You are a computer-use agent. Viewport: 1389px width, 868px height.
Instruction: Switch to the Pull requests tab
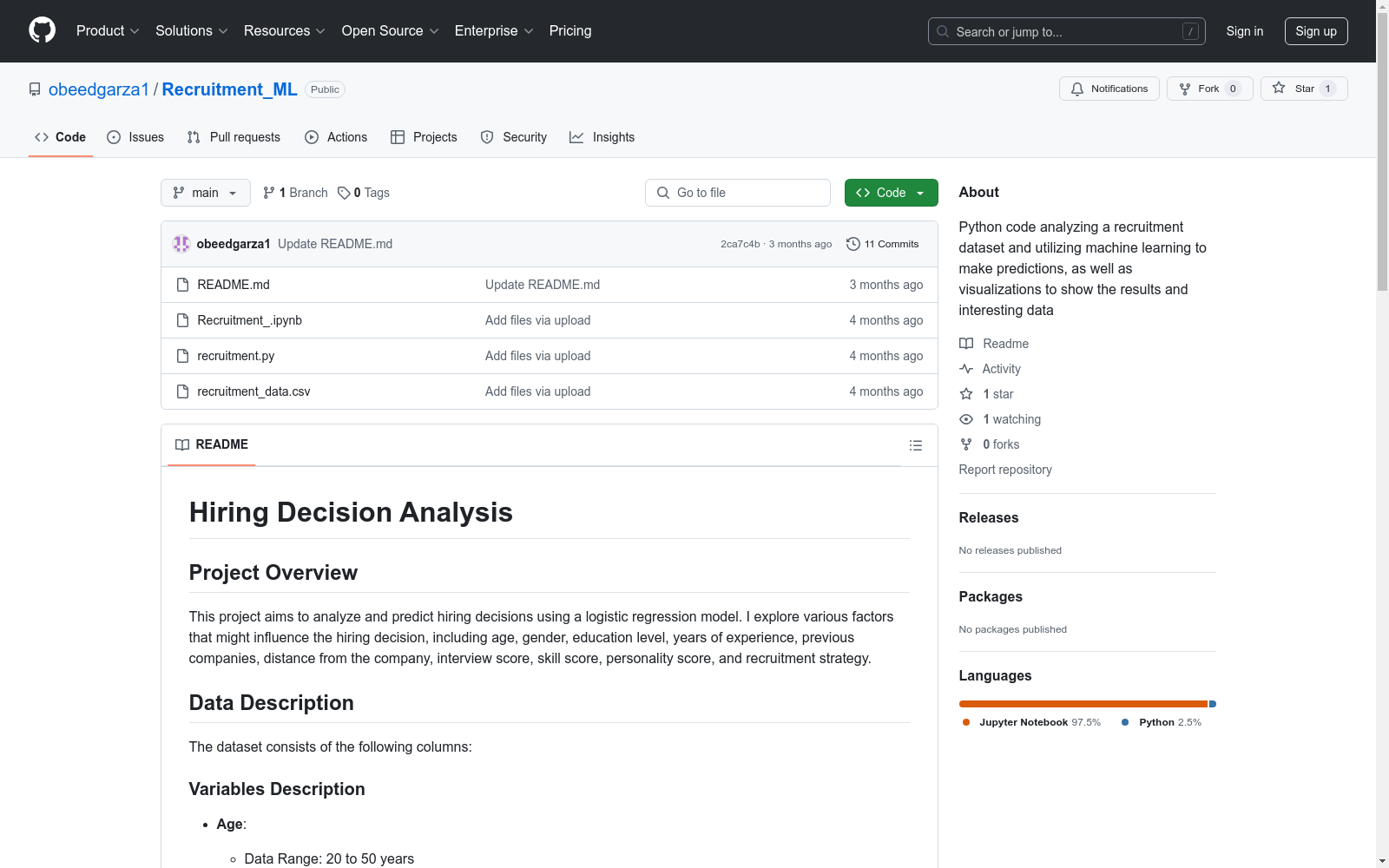tap(234, 137)
